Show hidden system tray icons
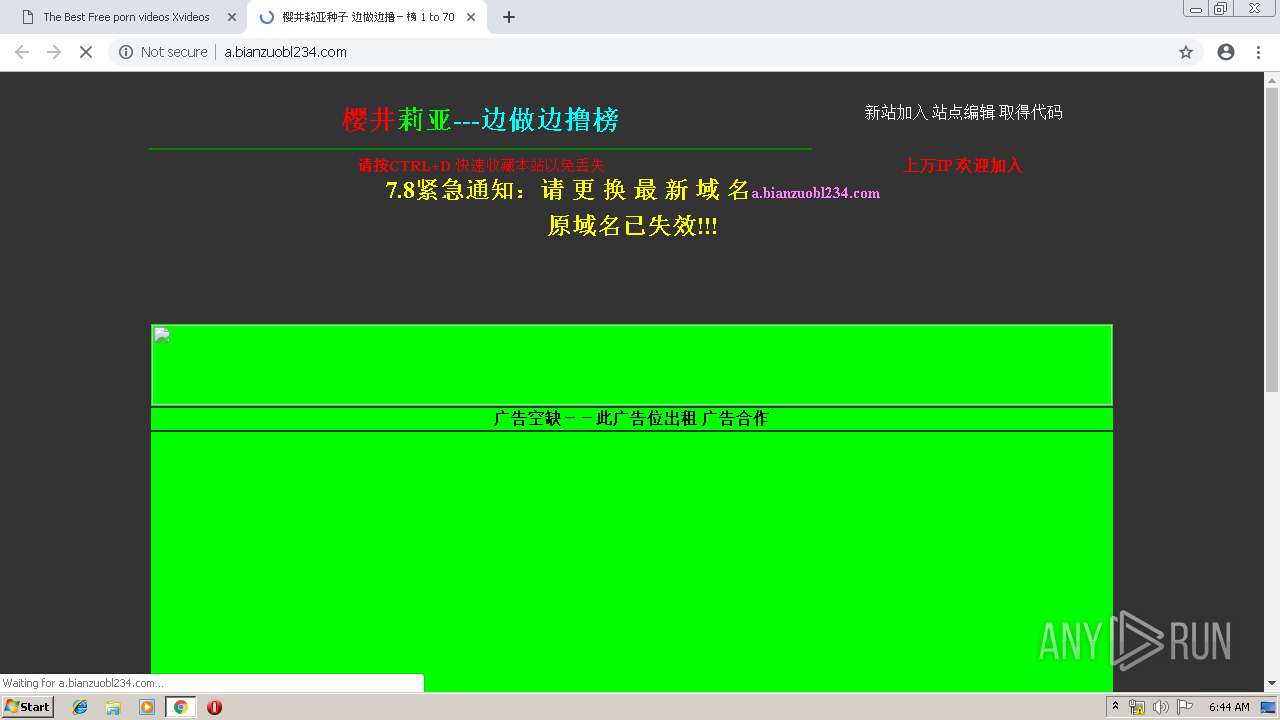The image size is (1280, 720). [1115, 707]
